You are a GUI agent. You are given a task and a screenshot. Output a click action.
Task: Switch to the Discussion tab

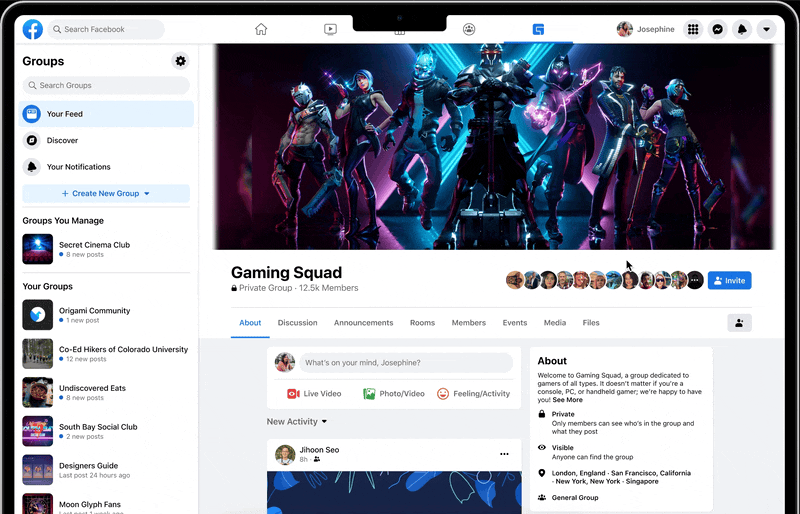[297, 323]
